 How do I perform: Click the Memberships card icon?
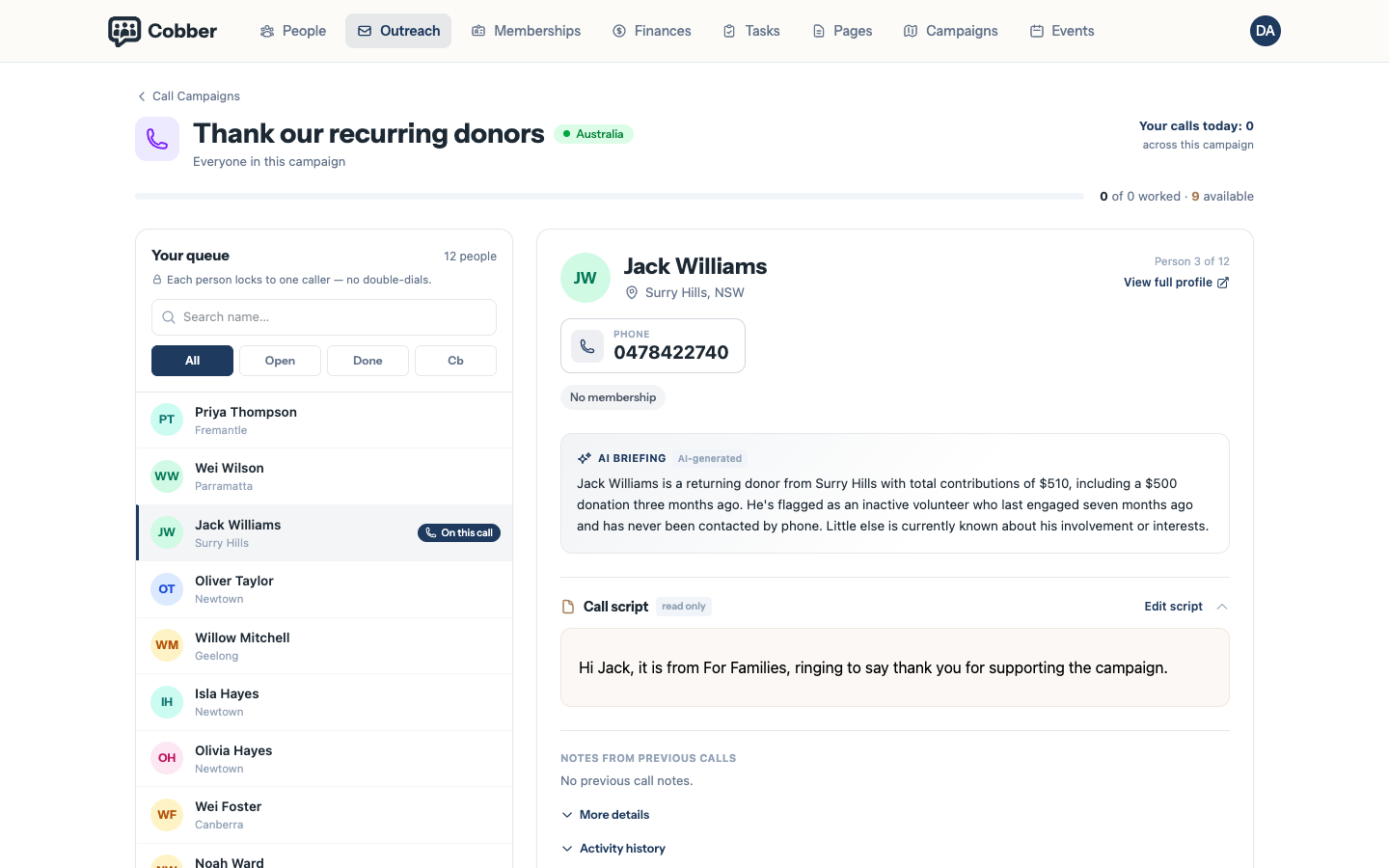478,31
